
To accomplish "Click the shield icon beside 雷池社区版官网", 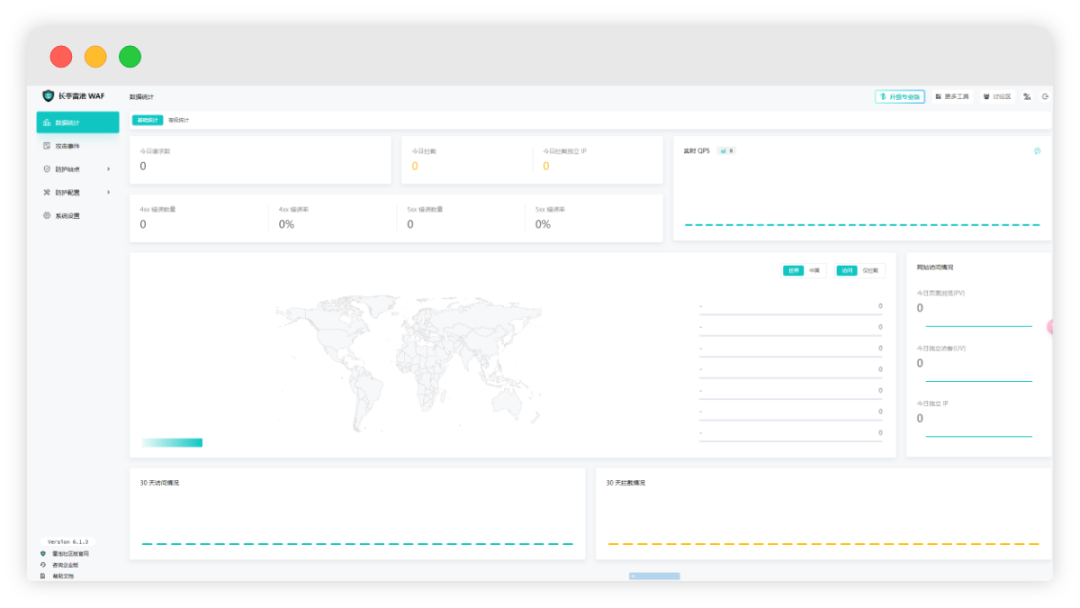I will click(x=43, y=554).
